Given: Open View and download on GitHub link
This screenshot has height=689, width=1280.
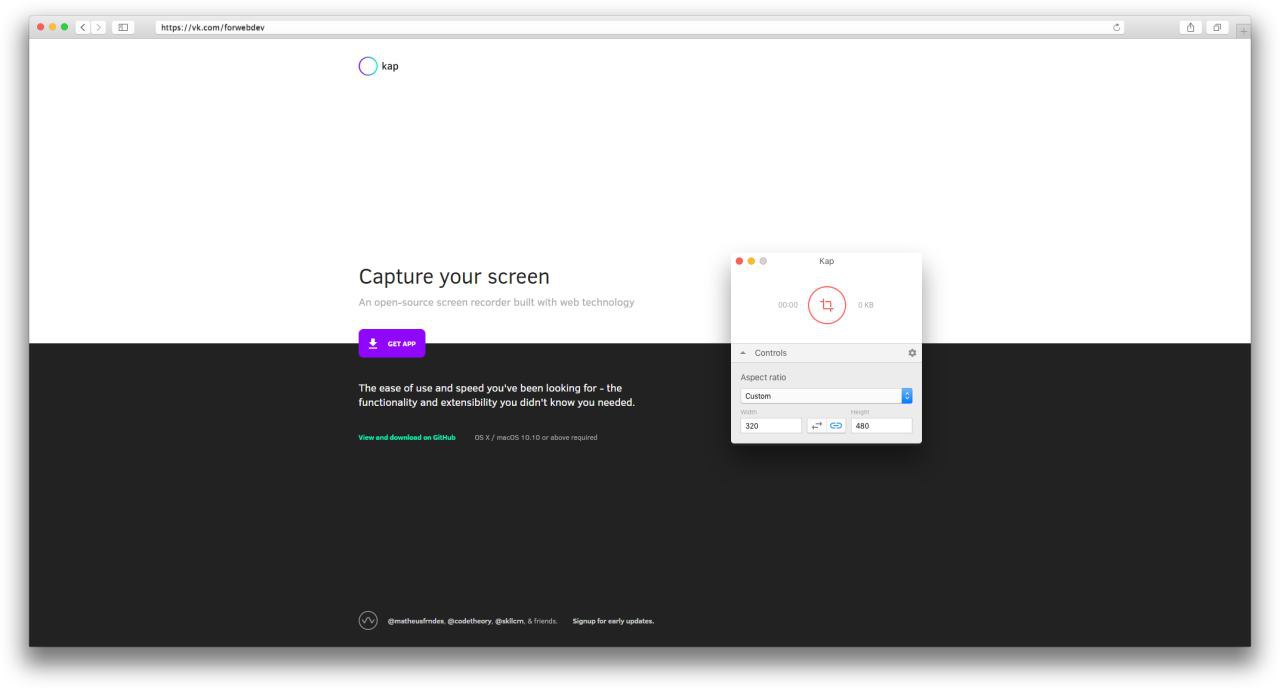Looking at the screenshot, I should [x=407, y=437].
